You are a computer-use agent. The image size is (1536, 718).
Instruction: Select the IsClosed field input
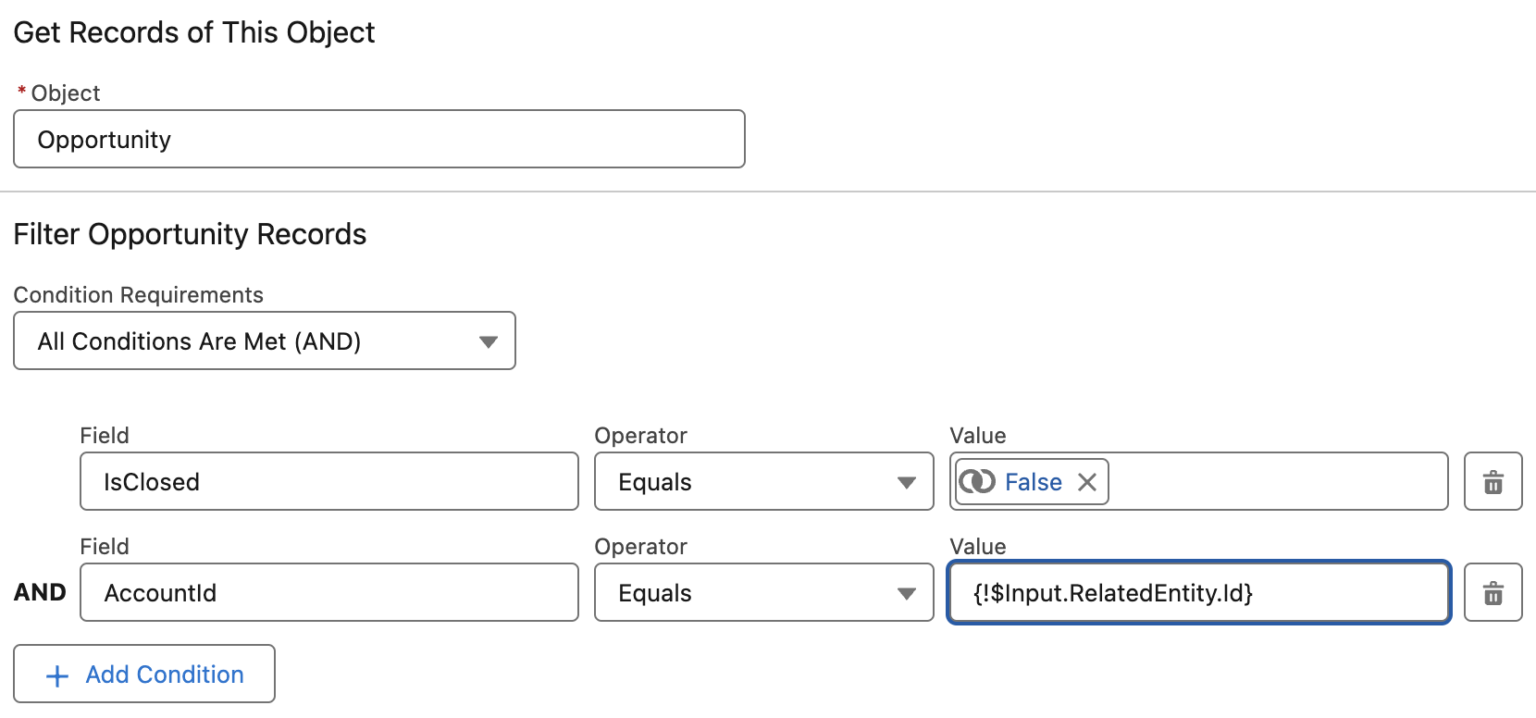pyautogui.click(x=329, y=482)
